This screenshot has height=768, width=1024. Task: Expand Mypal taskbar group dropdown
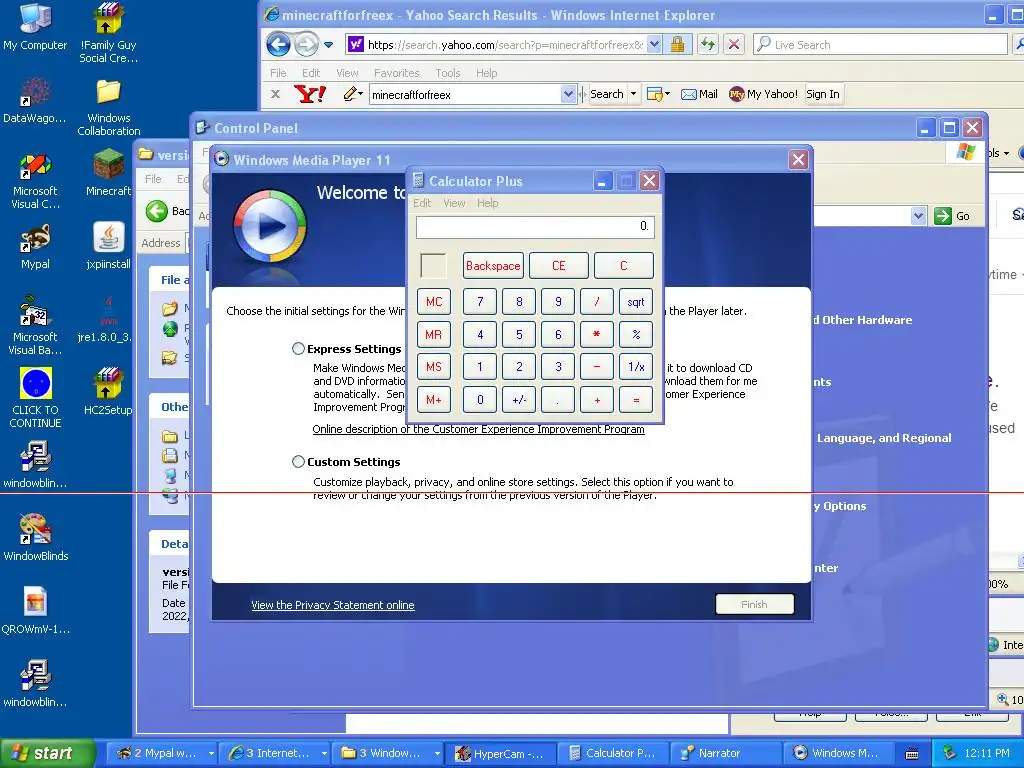(x=211, y=754)
